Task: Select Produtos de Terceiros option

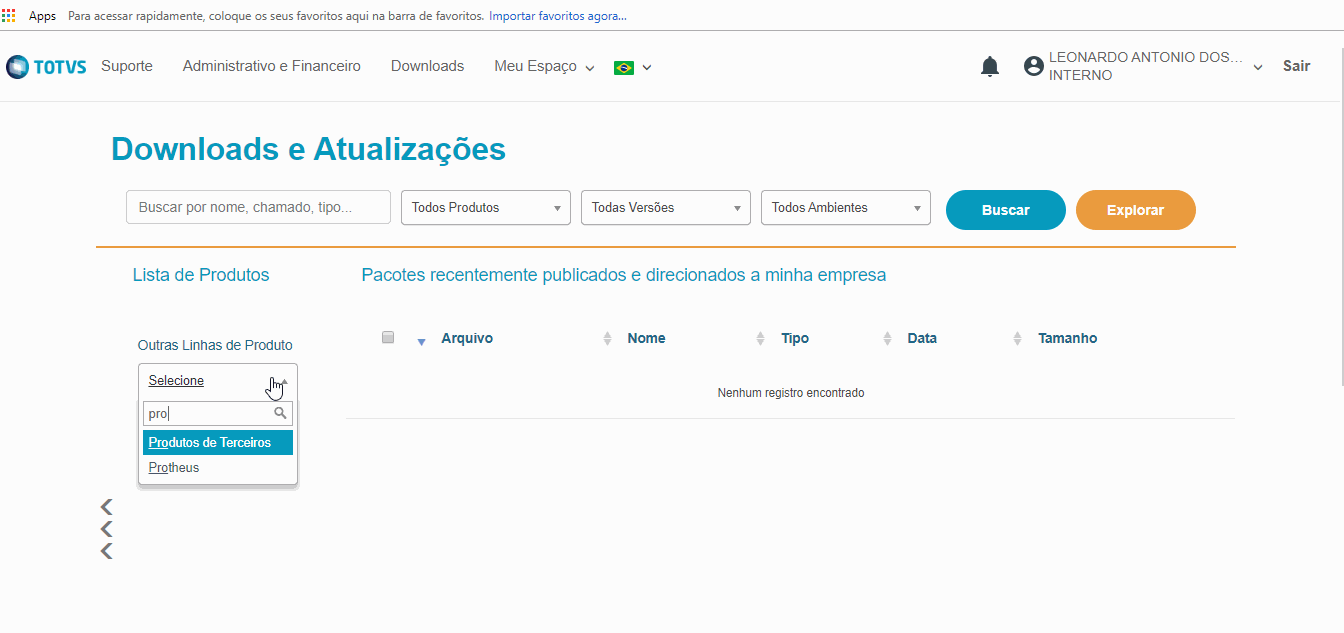Action: [218, 443]
